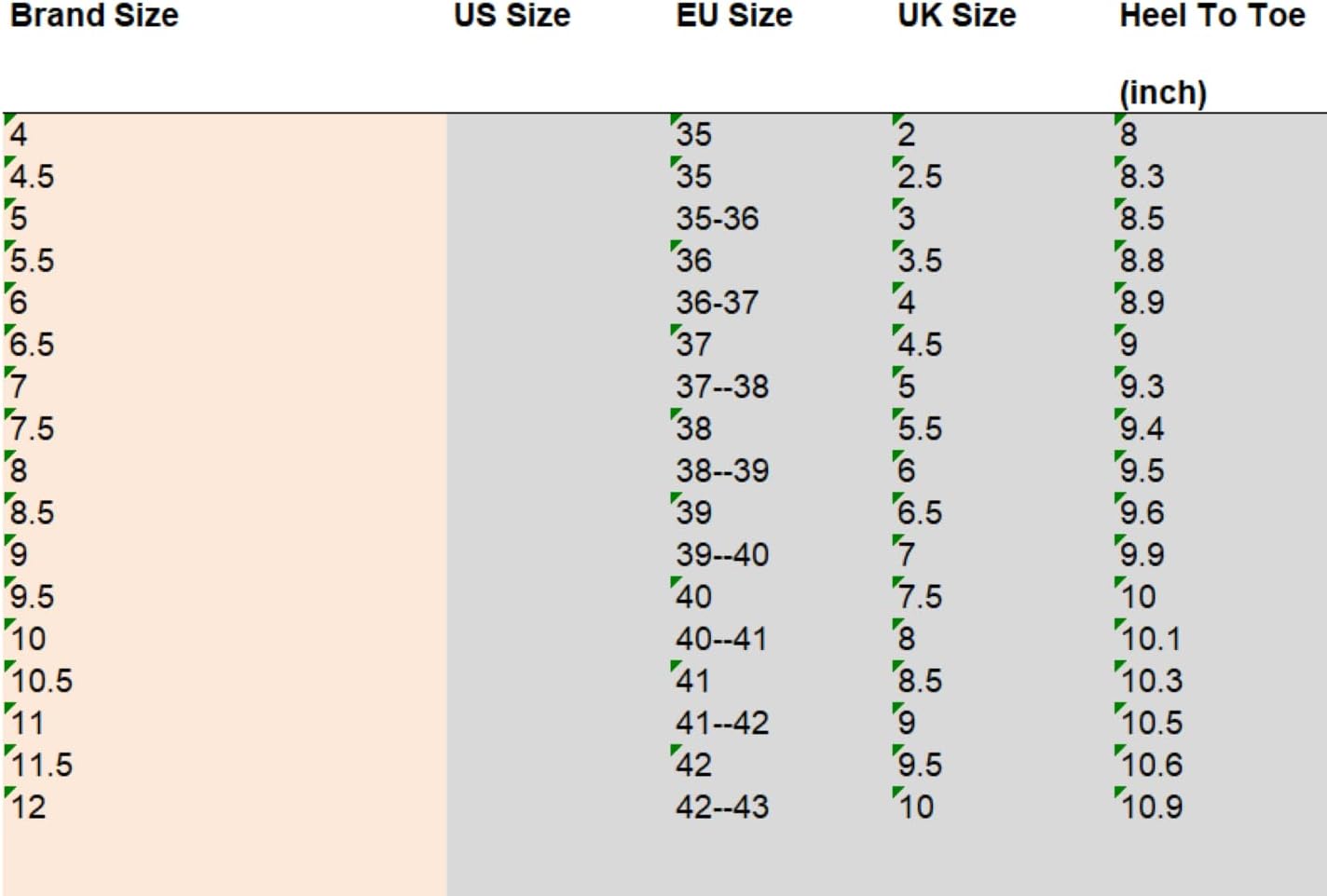Screen dimensions: 1327x896
Task: Select brand size 4.5 cell
Action: [x=33, y=176]
